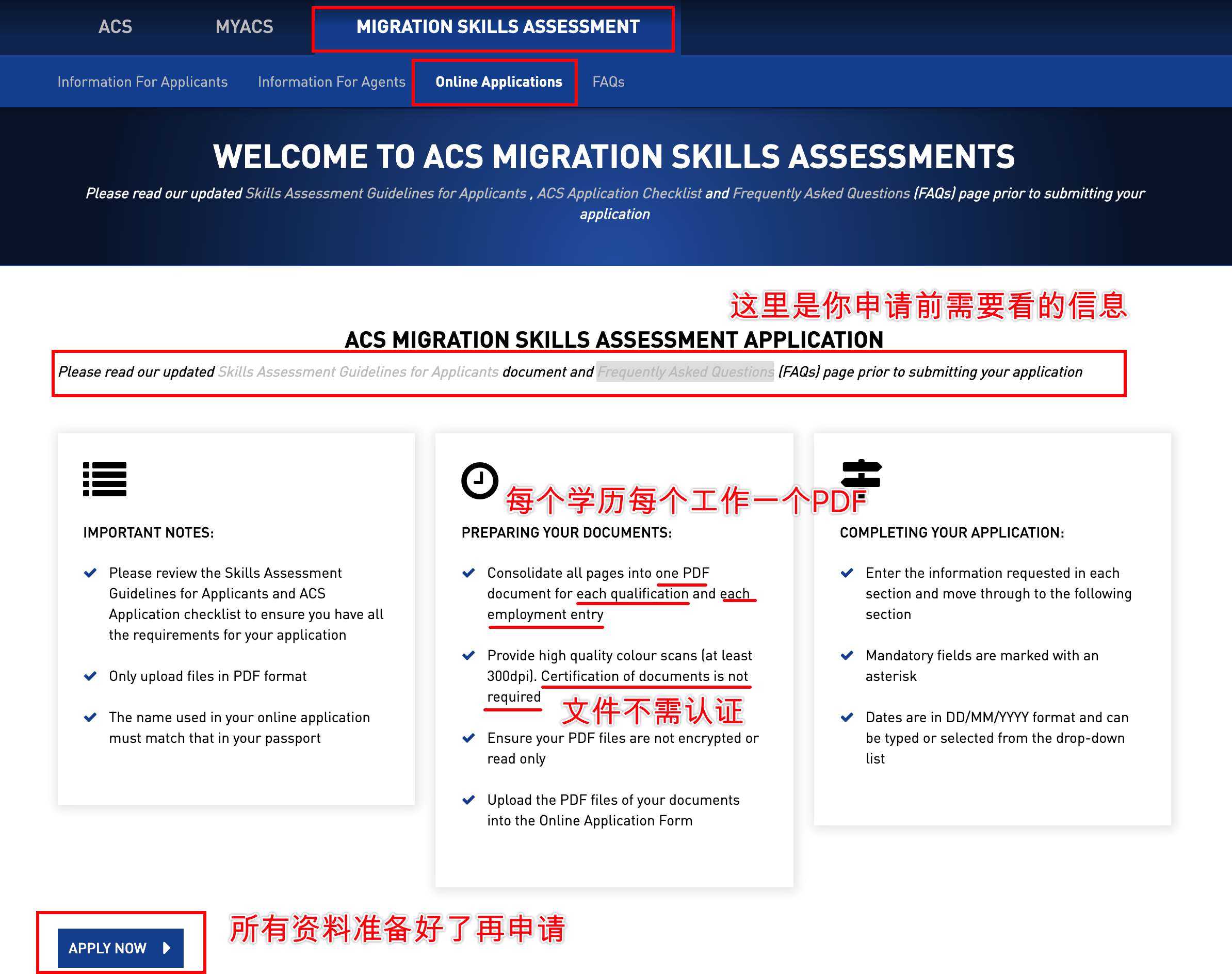This screenshot has height=974, width=1232.
Task: Click checkmark beside 'Consolidate all pages into one PDF'
Action: (x=468, y=573)
